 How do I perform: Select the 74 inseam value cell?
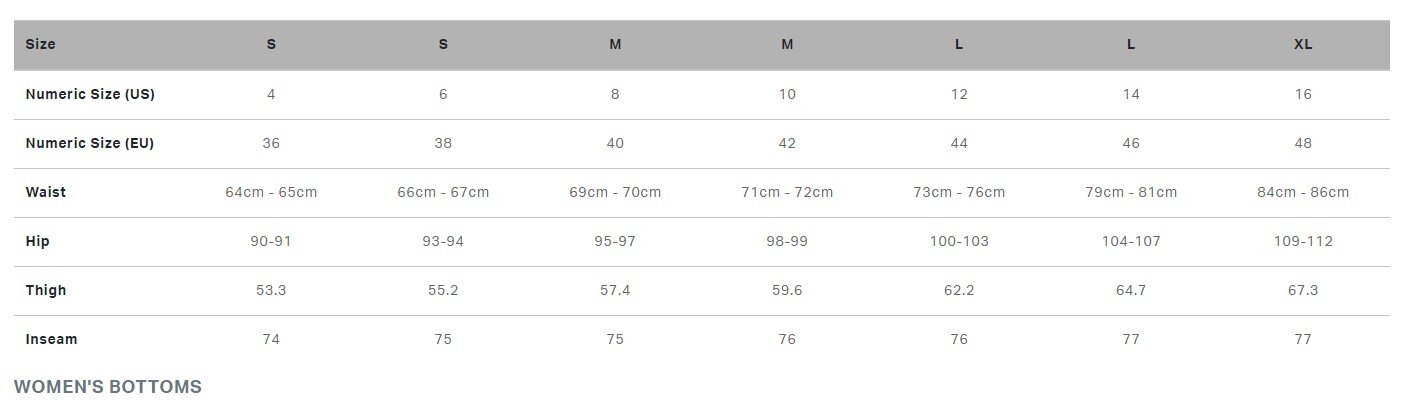(271, 339)
